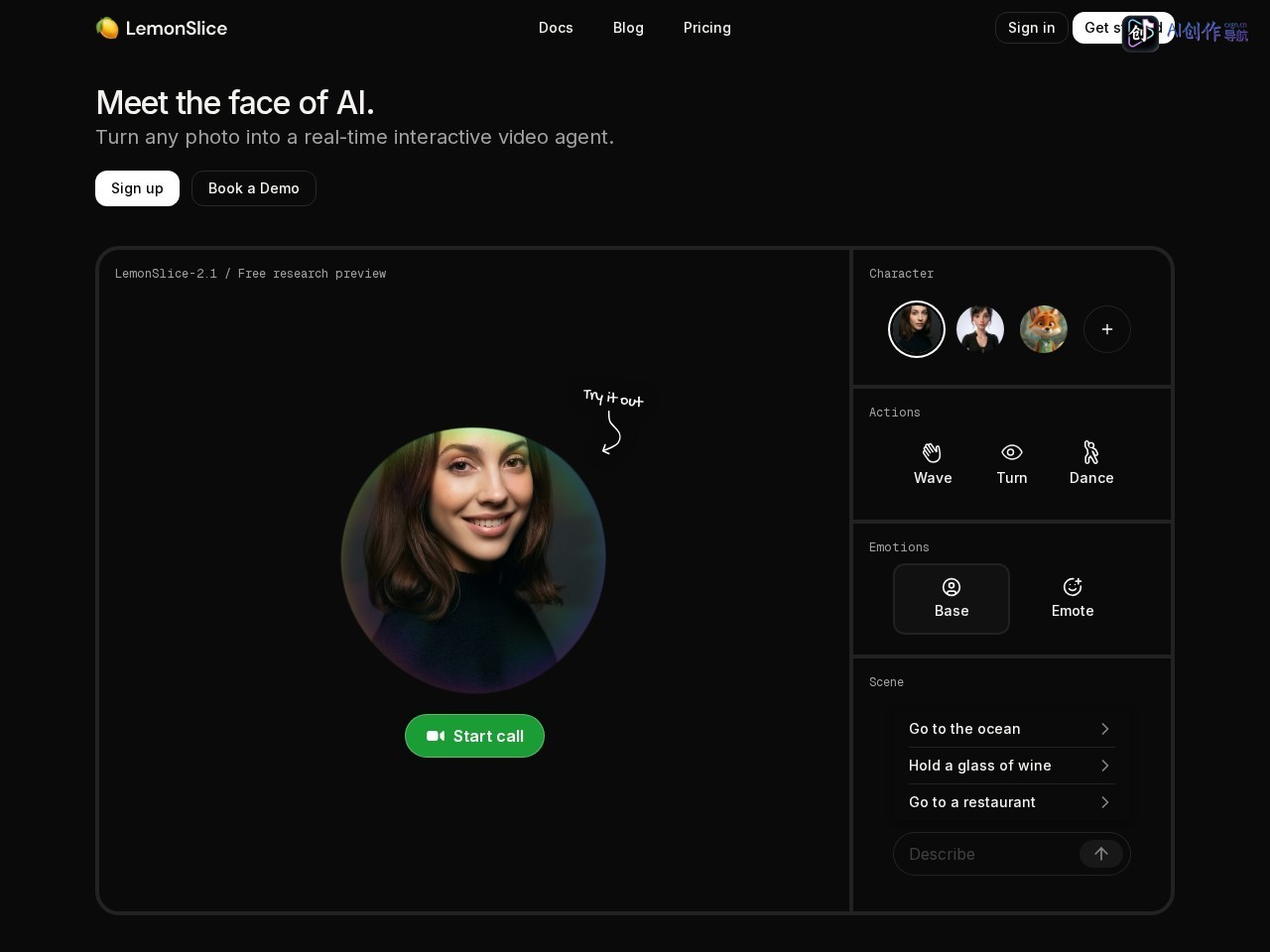Trigger the Dance figure action icon
Screen dimensions: 1270x952
[x=1090, y=452]
